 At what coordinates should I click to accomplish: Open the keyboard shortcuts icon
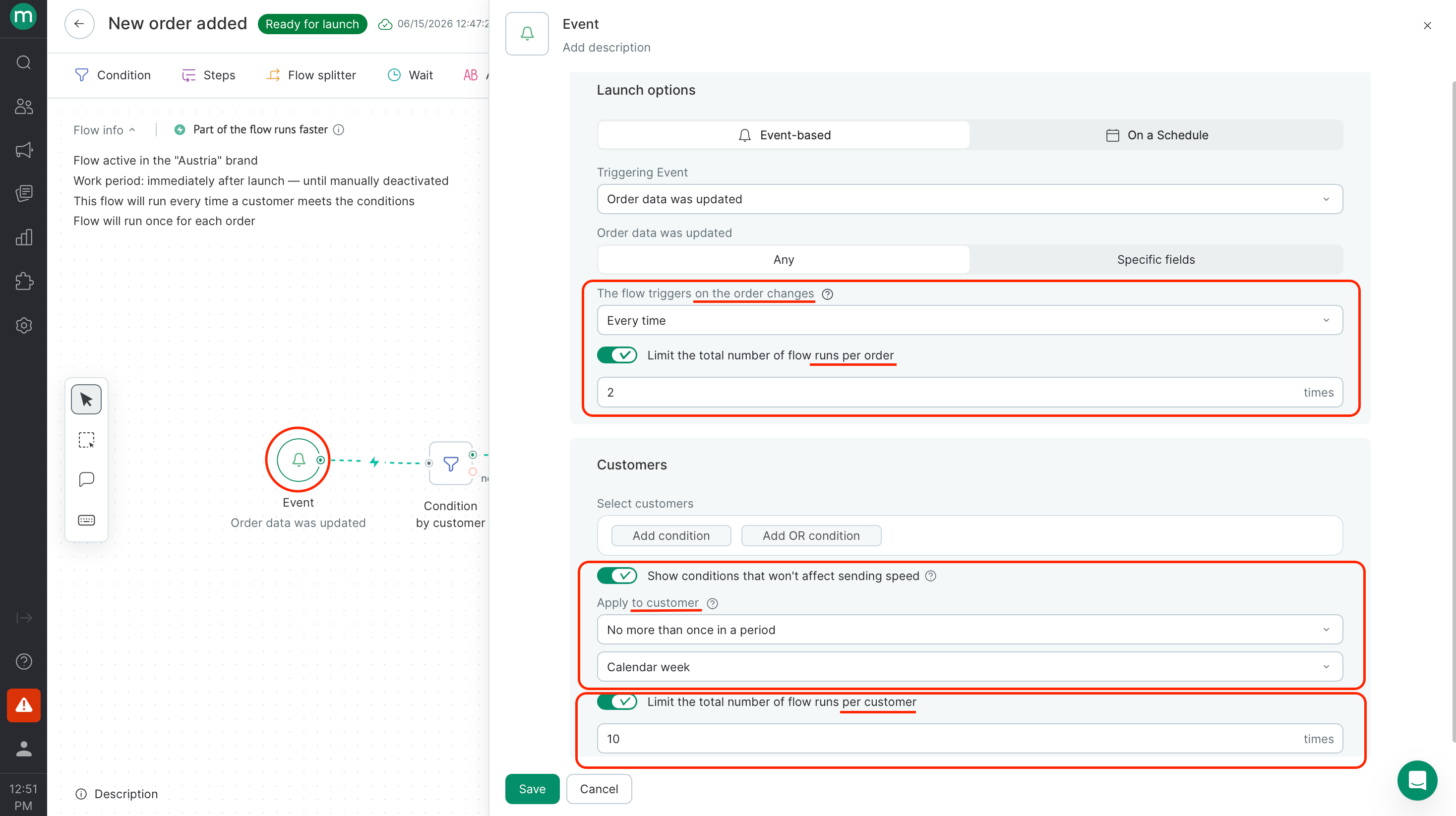pyautogui.click(x=86, y=520)
